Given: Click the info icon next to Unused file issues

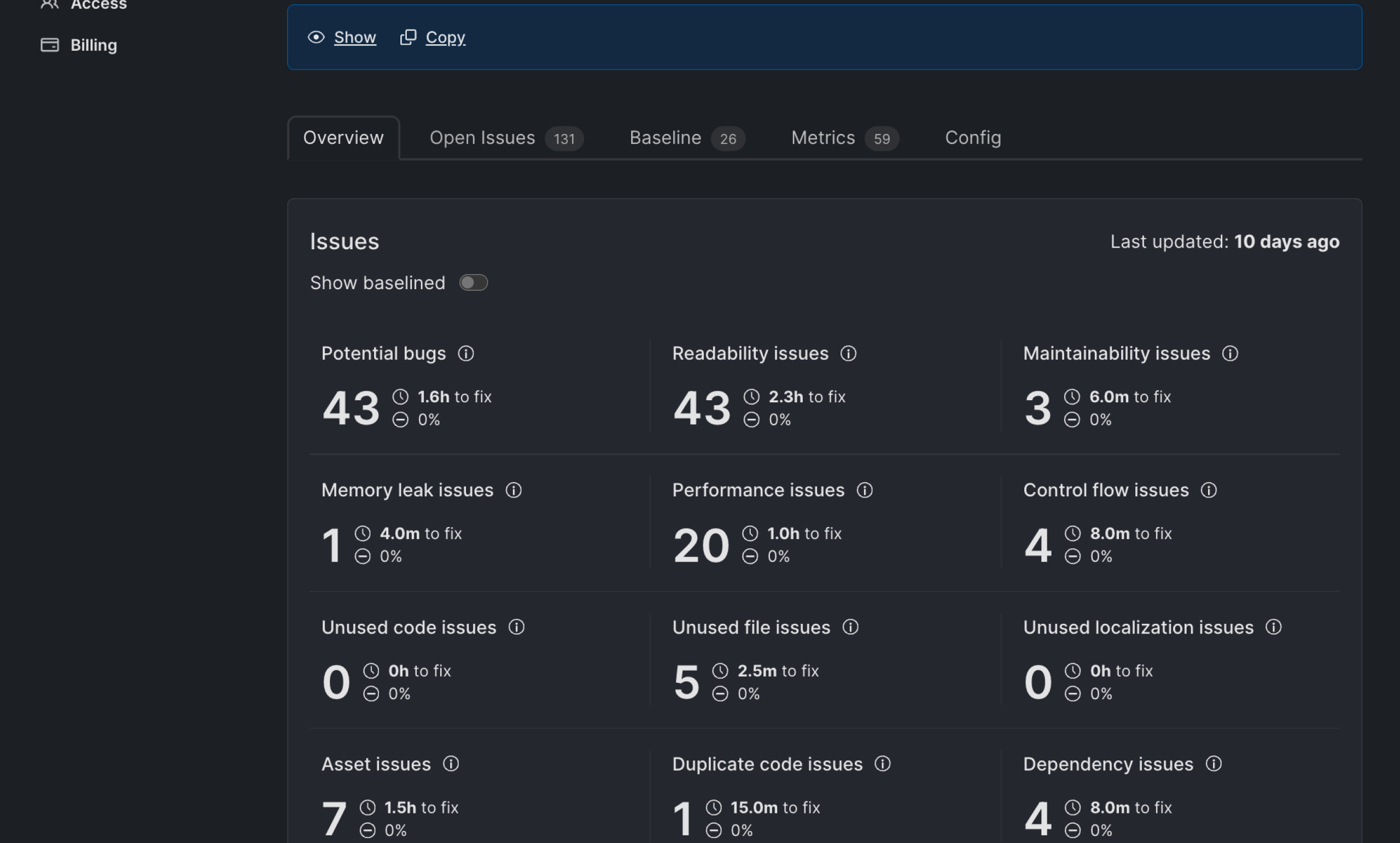Looking at the screenshot, I should (x=850, y=627).
